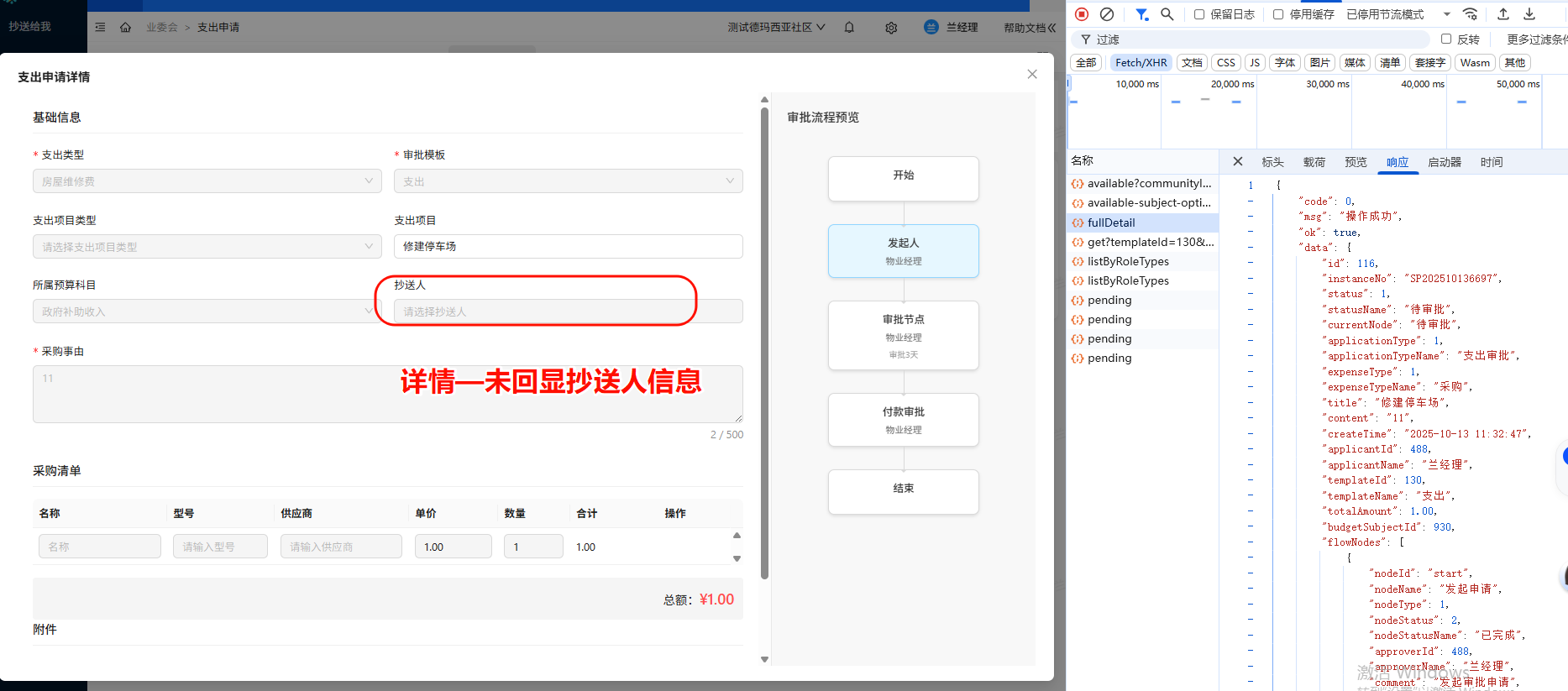This screenshot has width=1568, height=691.
Task: Open the 审批模板 dropdown
Action: tap(569, 181)
